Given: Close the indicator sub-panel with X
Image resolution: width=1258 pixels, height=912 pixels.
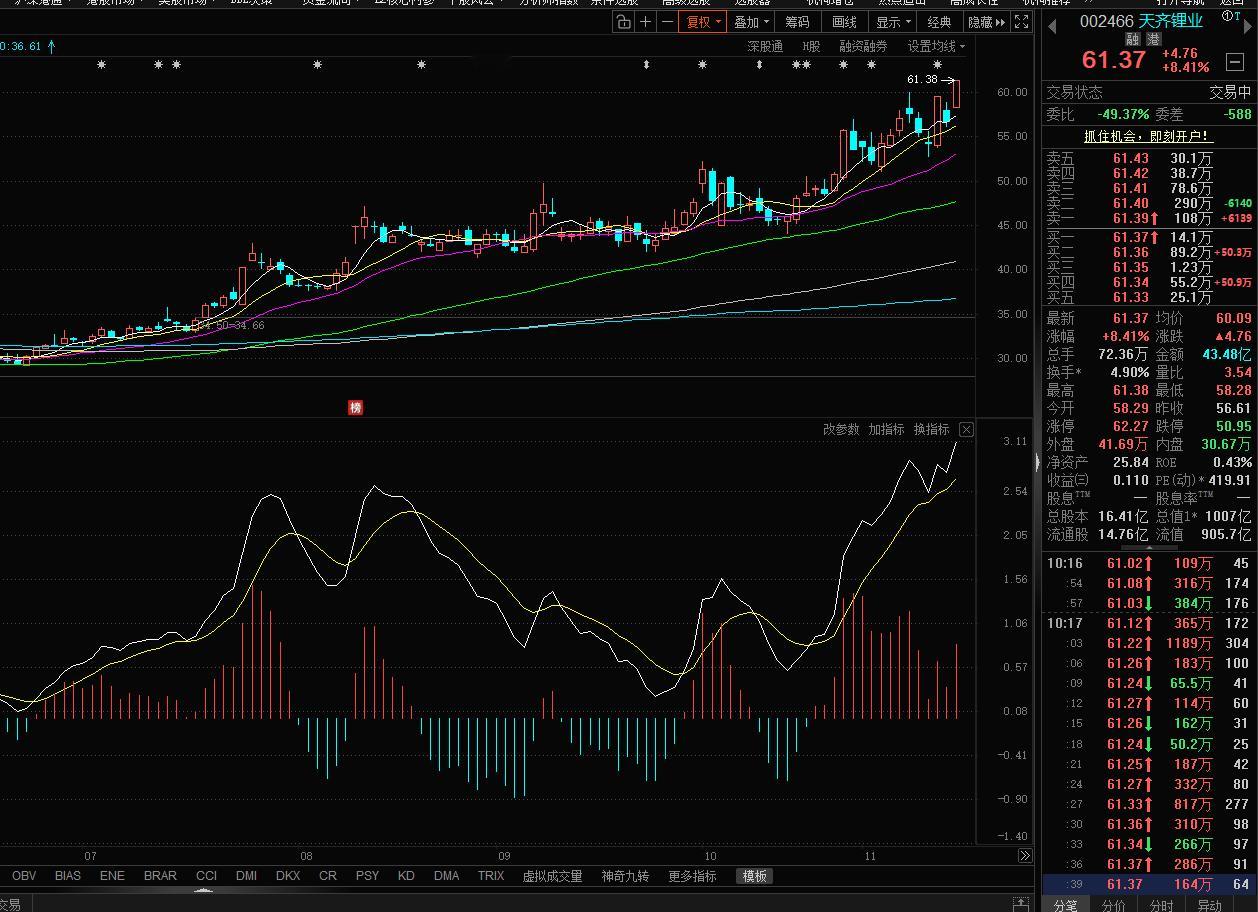Looking at the screenshot, I should pyautogui.click(x=966, y=429).
